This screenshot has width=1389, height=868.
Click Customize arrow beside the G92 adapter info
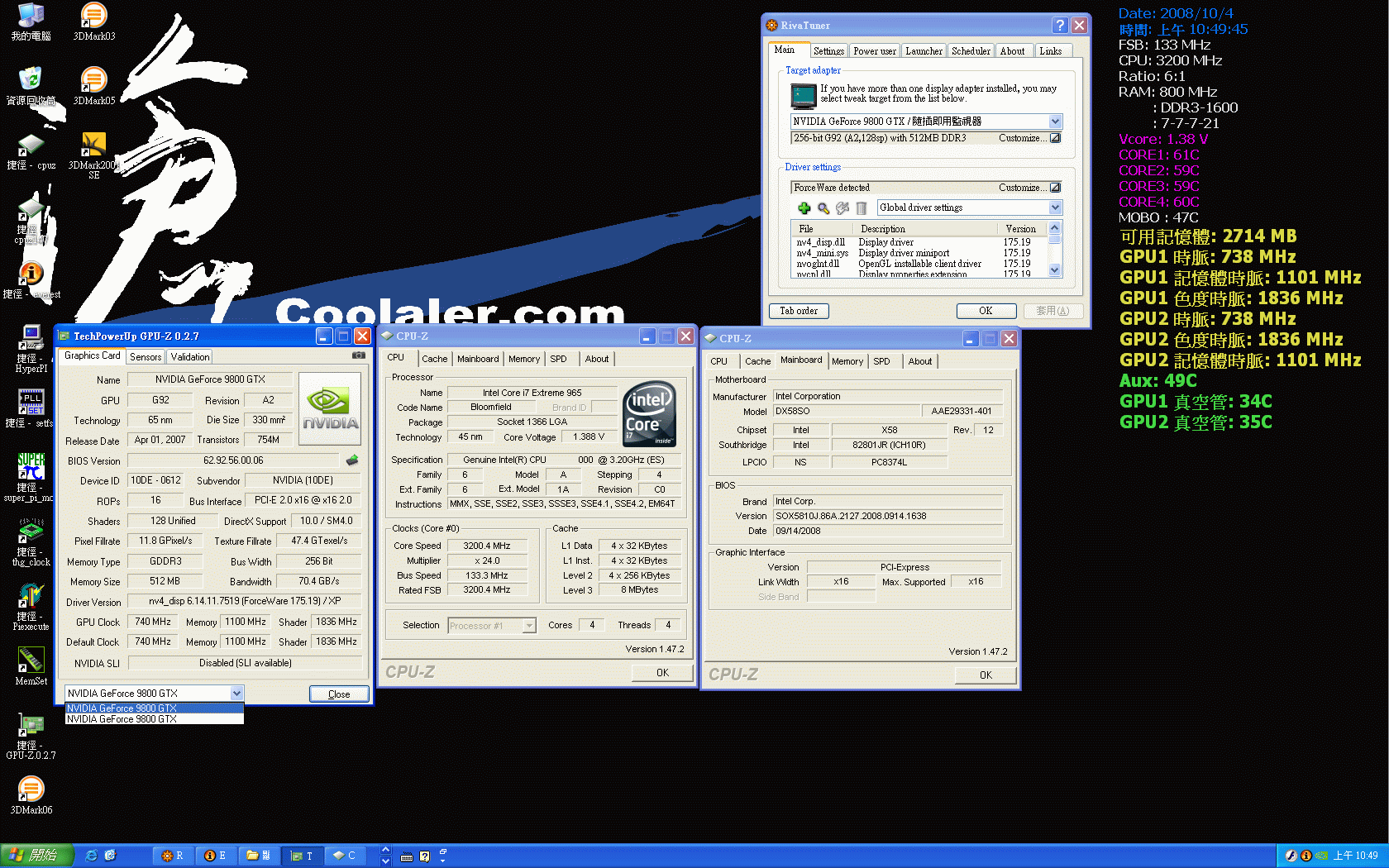[x=1055, y=138]
